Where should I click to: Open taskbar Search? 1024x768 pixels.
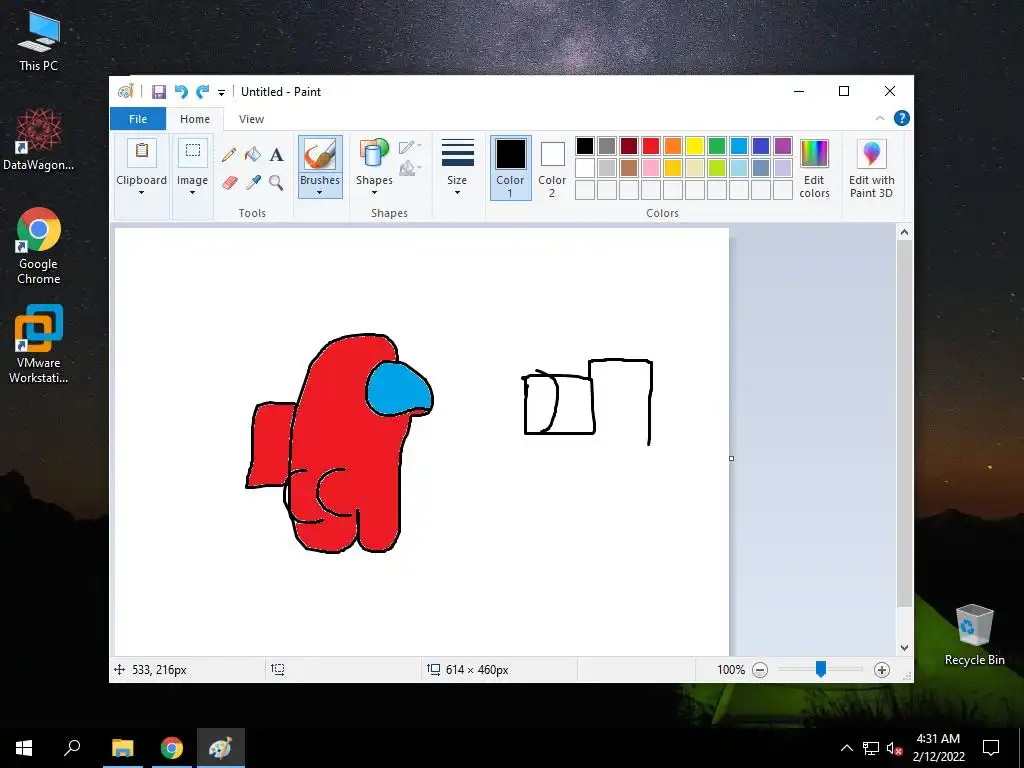72,748
